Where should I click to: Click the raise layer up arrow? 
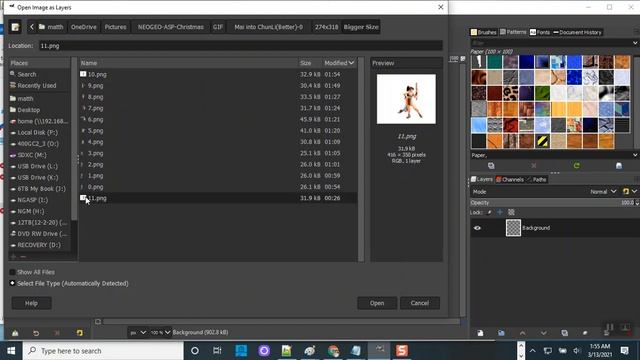522,333
